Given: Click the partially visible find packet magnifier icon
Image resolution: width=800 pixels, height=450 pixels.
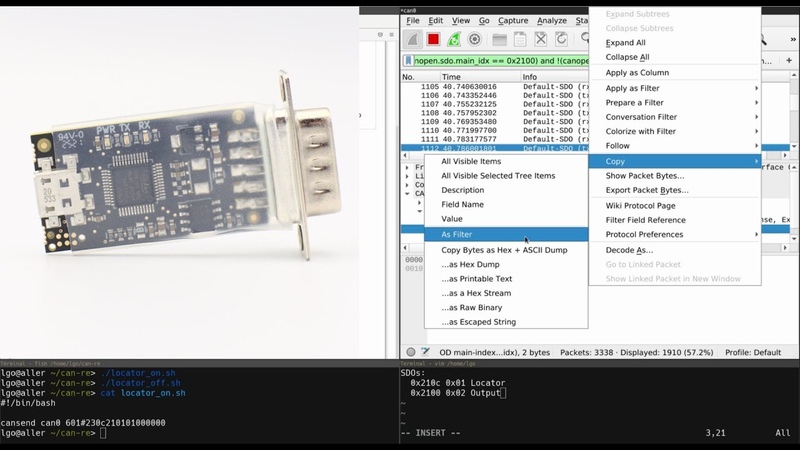Looking at the screenshot, I should click(585, 39).
